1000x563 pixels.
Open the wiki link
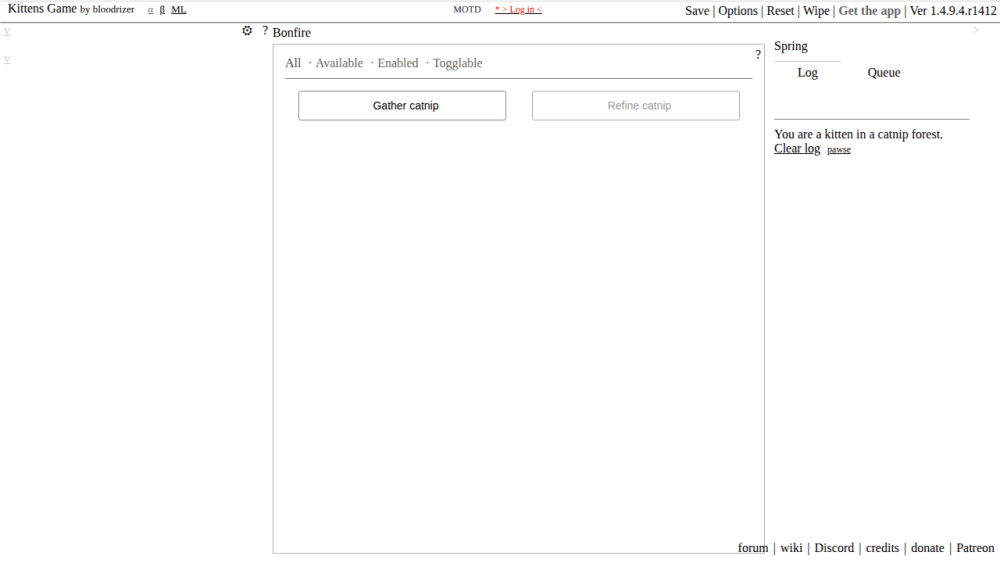tap(791, 548)
